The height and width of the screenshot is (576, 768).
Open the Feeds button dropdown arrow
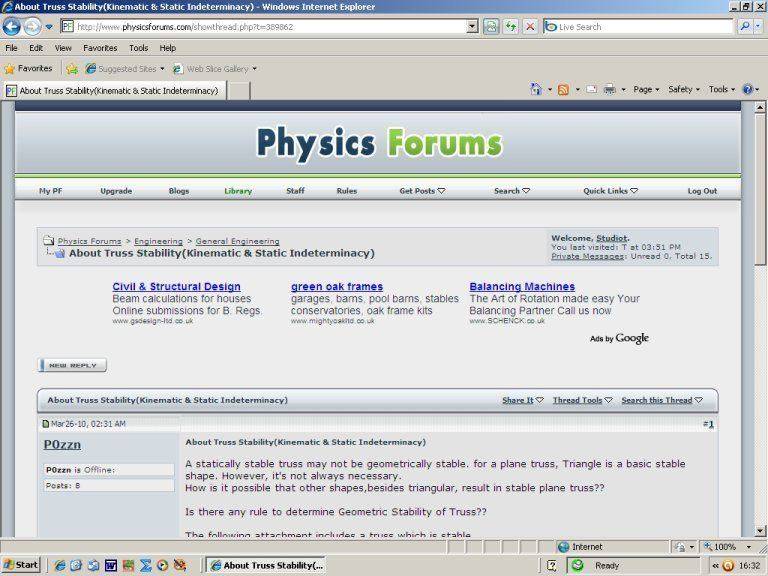[577, 90]
